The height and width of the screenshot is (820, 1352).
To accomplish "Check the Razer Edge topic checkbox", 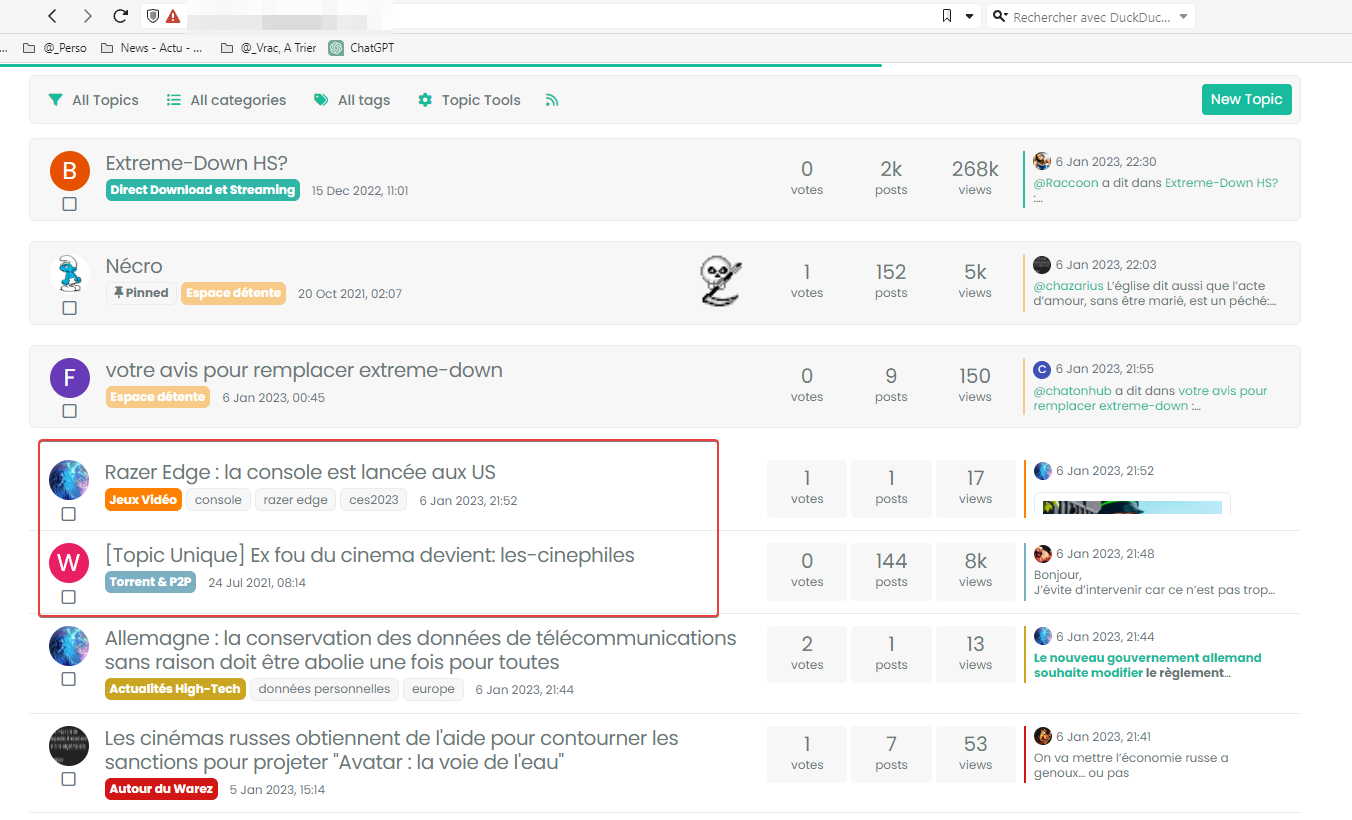I will pos(69,514).
